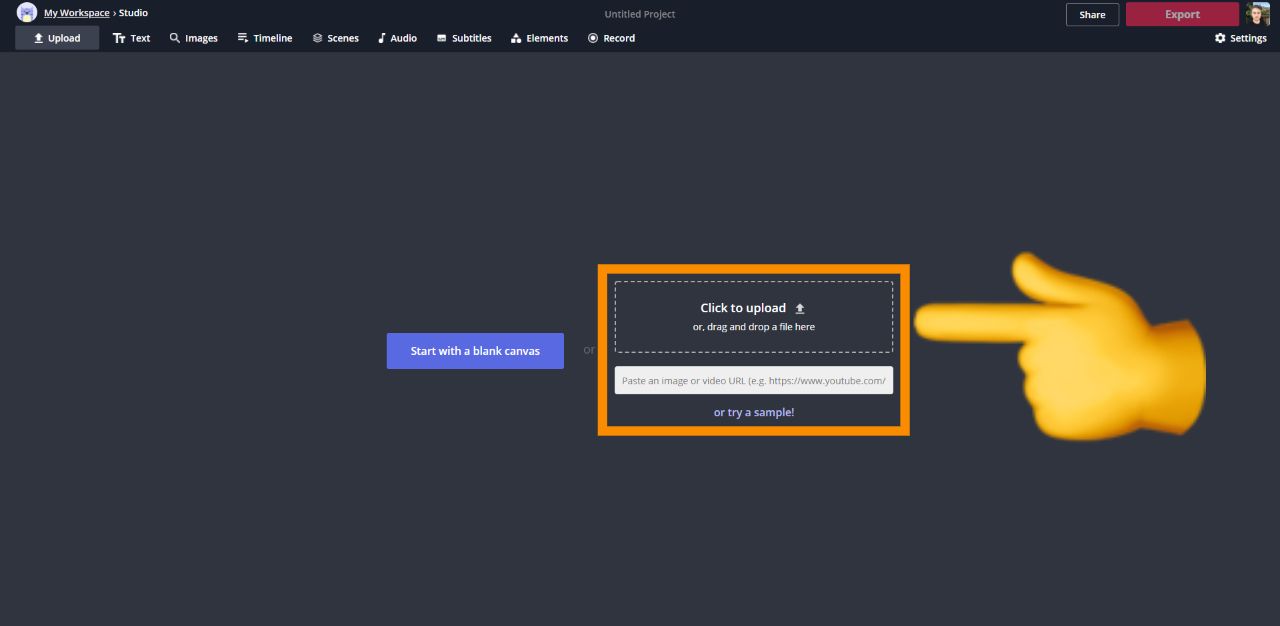This screenshot has height=626, width=1280.
Task: Open the user profile avatar
Action: point(1257,14)
